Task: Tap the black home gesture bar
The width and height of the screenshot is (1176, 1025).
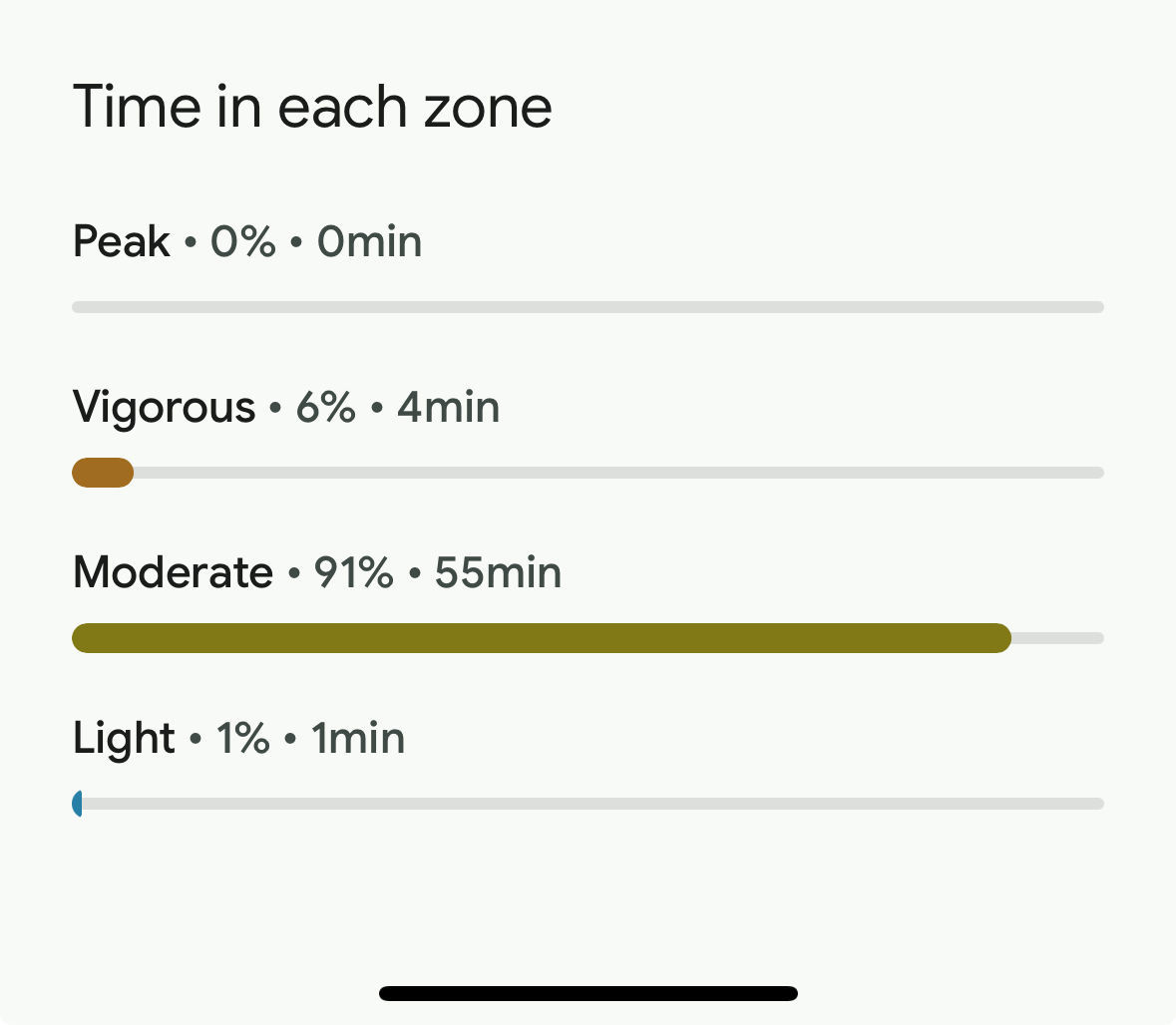Action: pos(588,993)
